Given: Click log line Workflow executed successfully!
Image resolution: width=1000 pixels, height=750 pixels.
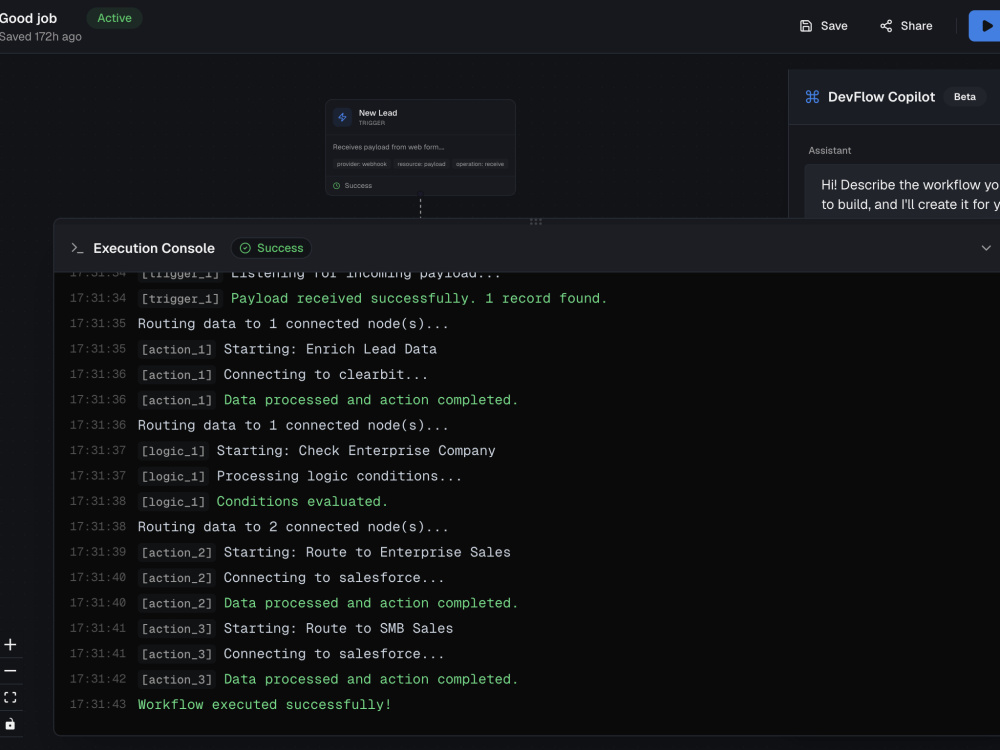Looking at the screenshot, I should pos(264,705).
